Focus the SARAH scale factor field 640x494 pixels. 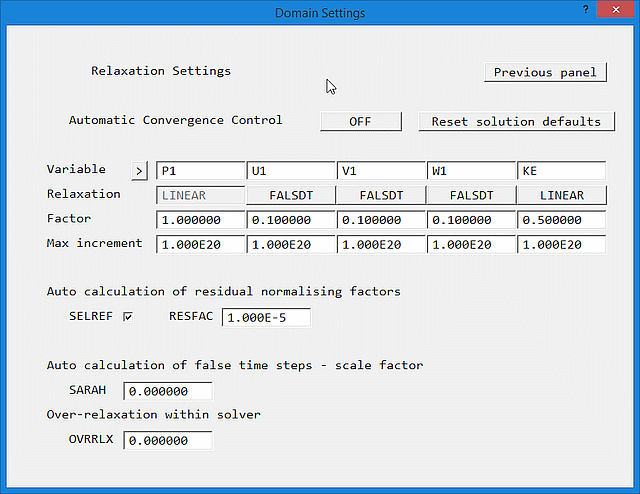[x=168, y=391]
